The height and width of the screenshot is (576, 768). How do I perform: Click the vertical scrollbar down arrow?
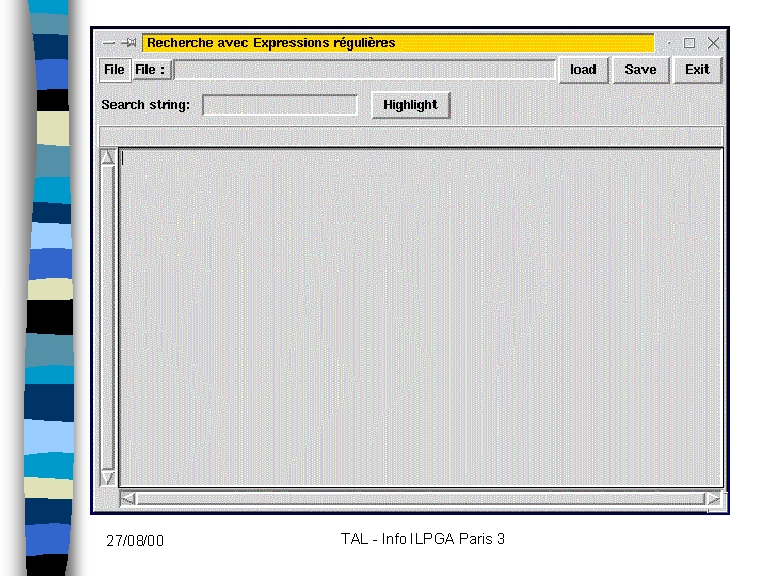coord(108,478)
